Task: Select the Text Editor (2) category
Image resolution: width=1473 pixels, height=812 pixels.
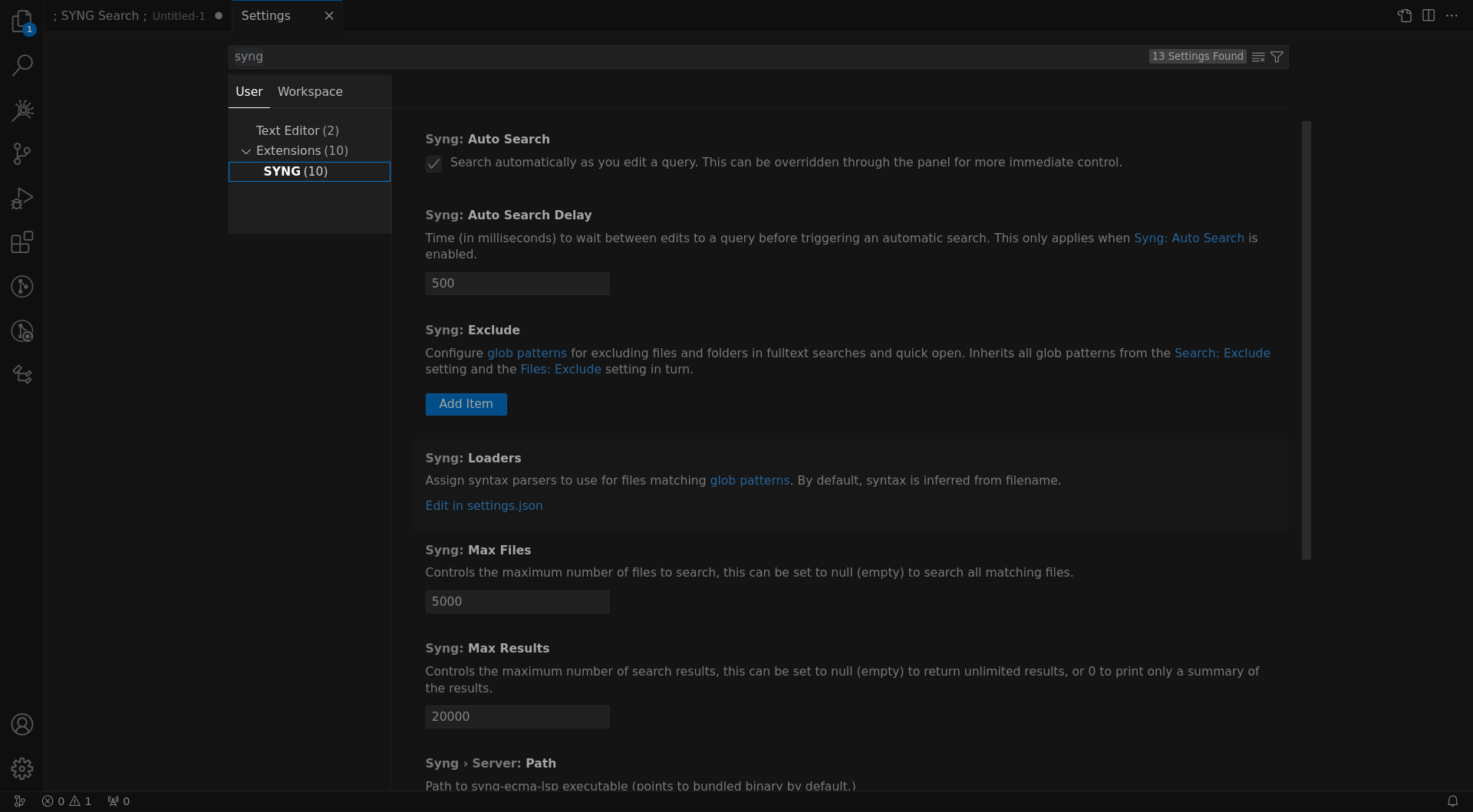Action: point(297,130)
